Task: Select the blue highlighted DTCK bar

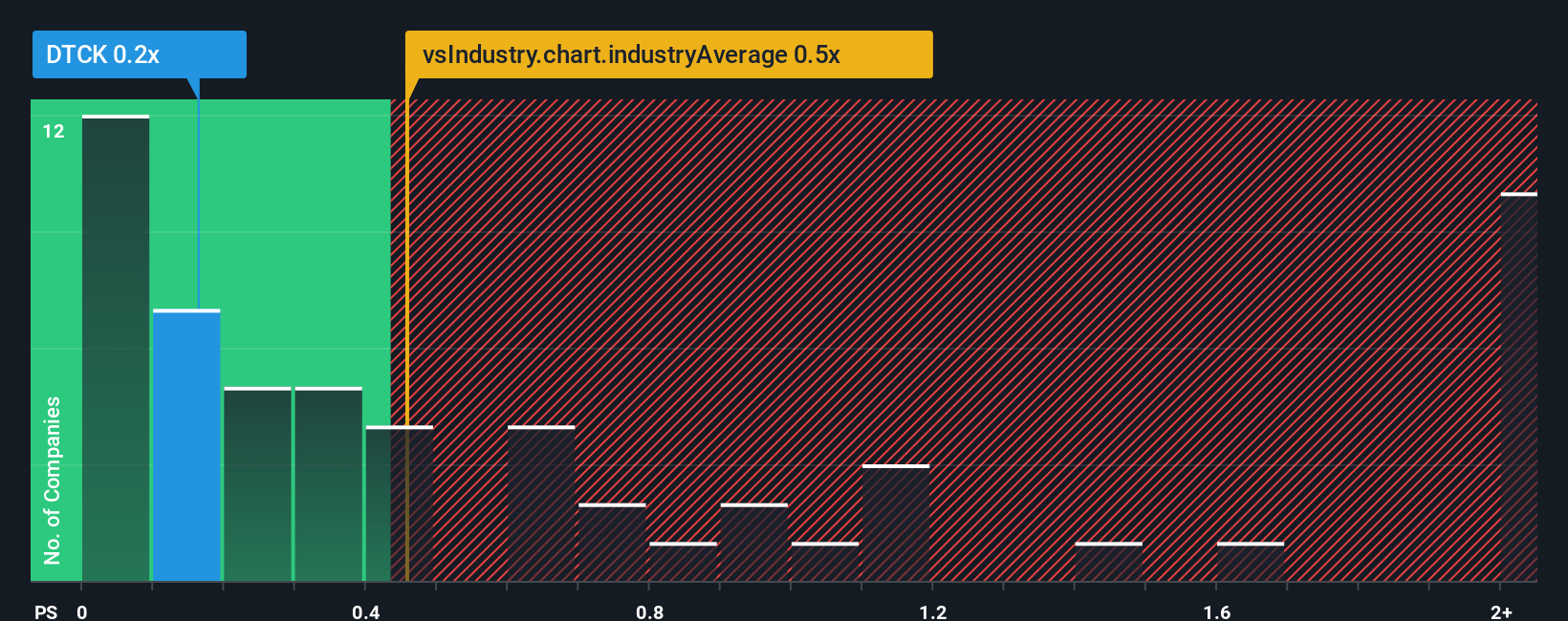Action: click(186, 445)
